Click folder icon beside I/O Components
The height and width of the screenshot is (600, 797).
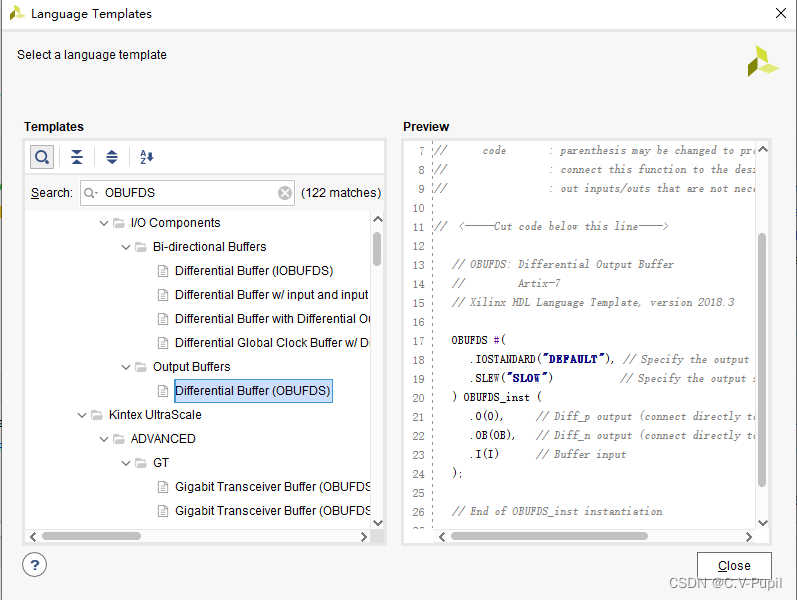pos(118,223)
